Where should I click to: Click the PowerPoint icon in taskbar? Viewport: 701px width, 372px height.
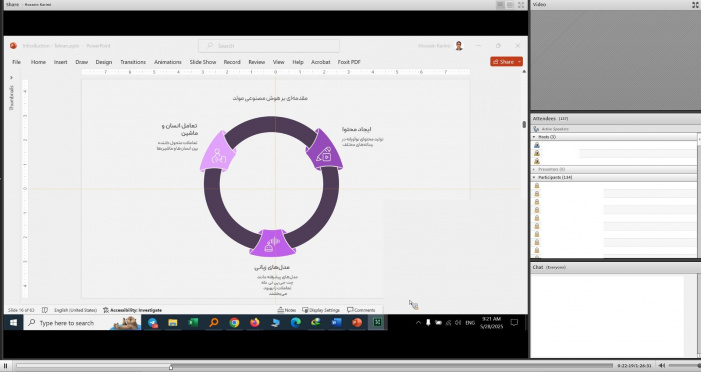pos(357,322)
